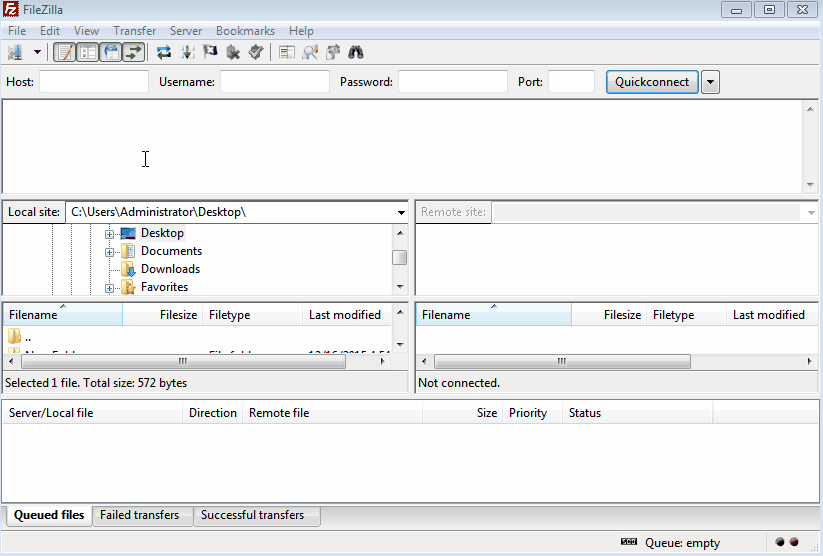Open the Transfer menu
The image size is (823, 556).
tap(134, 31)
